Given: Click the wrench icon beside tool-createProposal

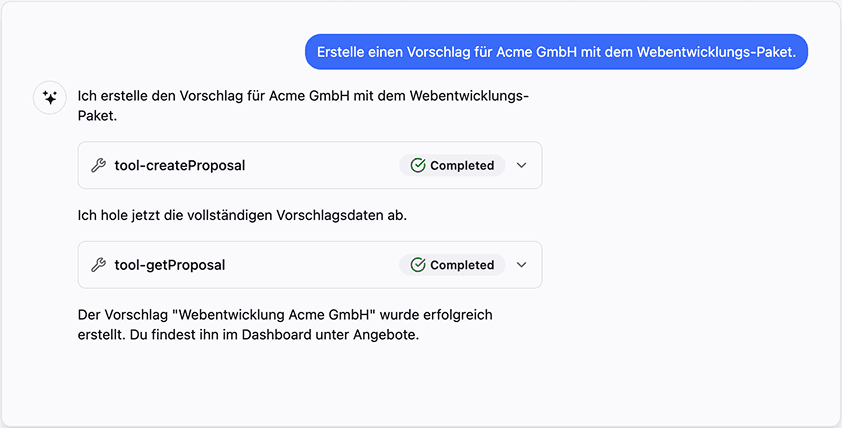Looking at the screenshot, I should (x=98, y=166).
